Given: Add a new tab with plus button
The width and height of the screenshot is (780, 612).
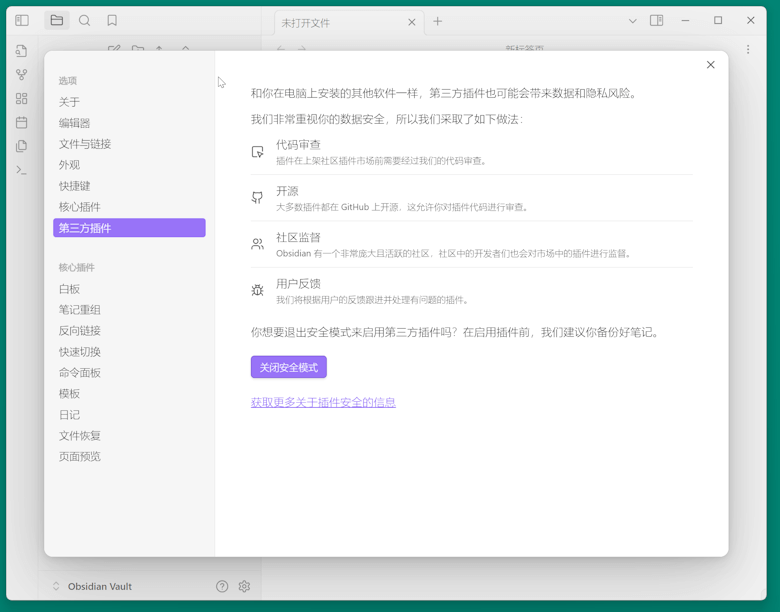Looking at the screenshot, I should [x=438, y=21].
